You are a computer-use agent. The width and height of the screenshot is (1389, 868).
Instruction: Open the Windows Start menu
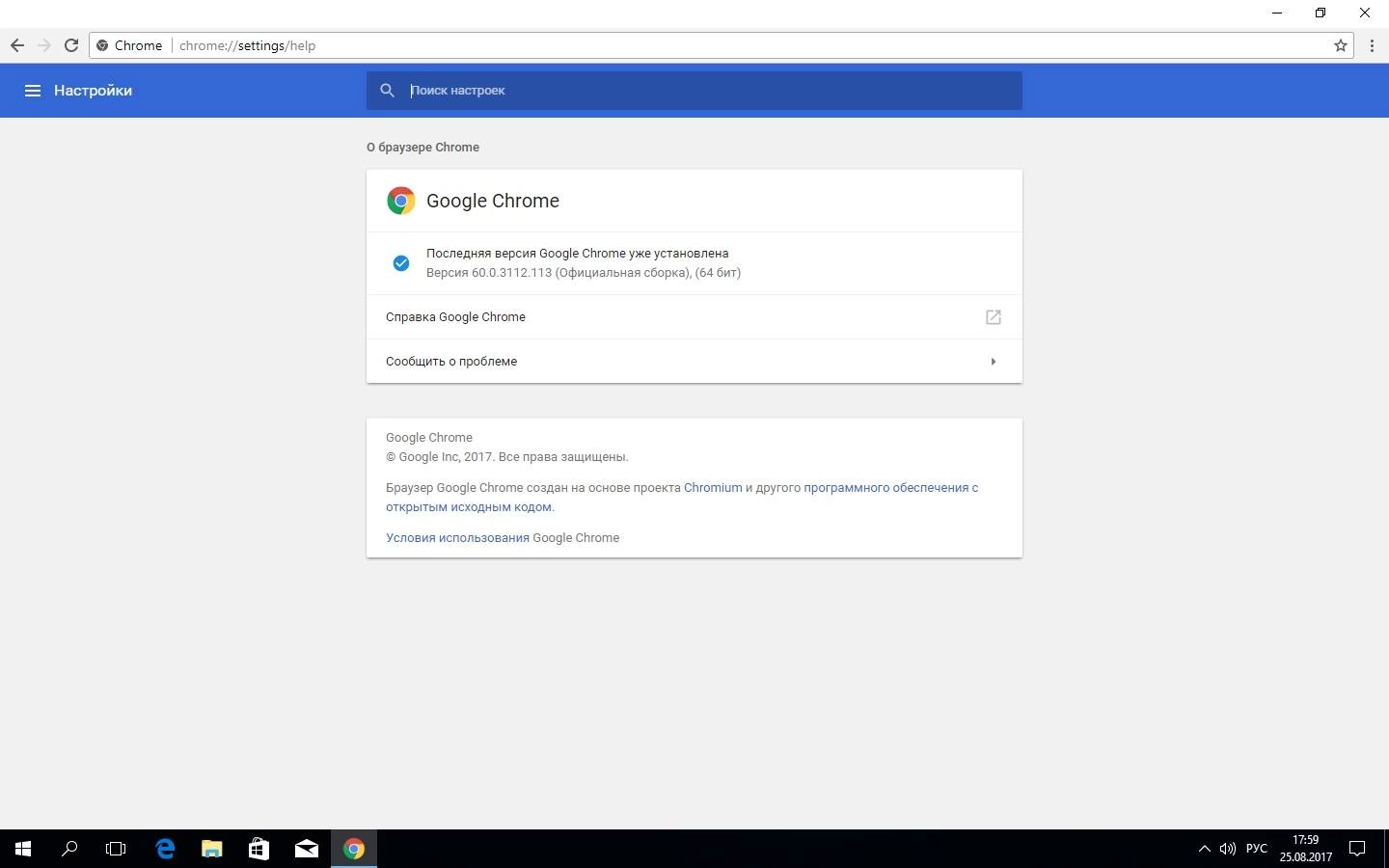tap(23, 849)
